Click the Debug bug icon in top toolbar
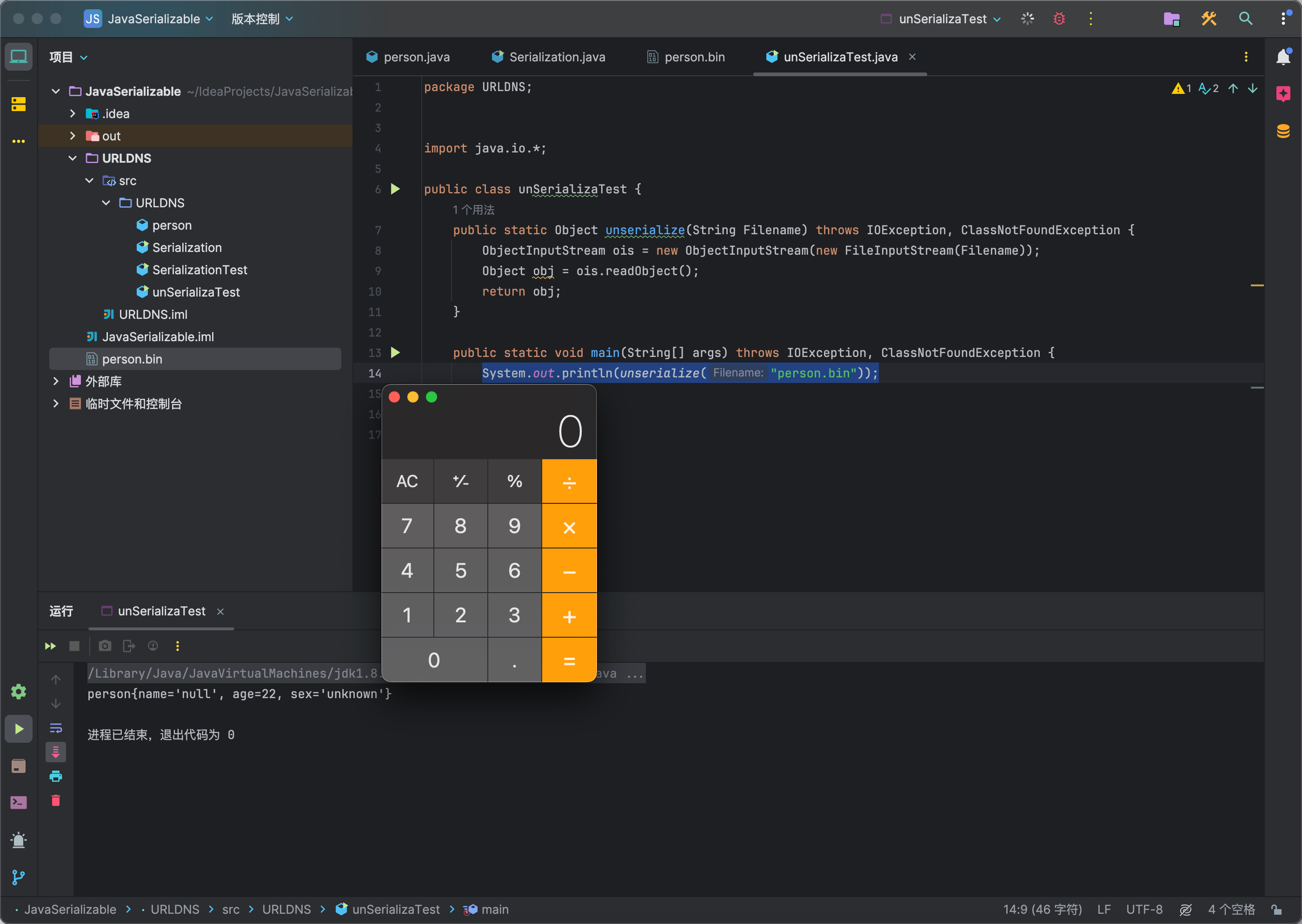The width and height of the screenshot is (1302, 924). click(x=1059, y=19)
